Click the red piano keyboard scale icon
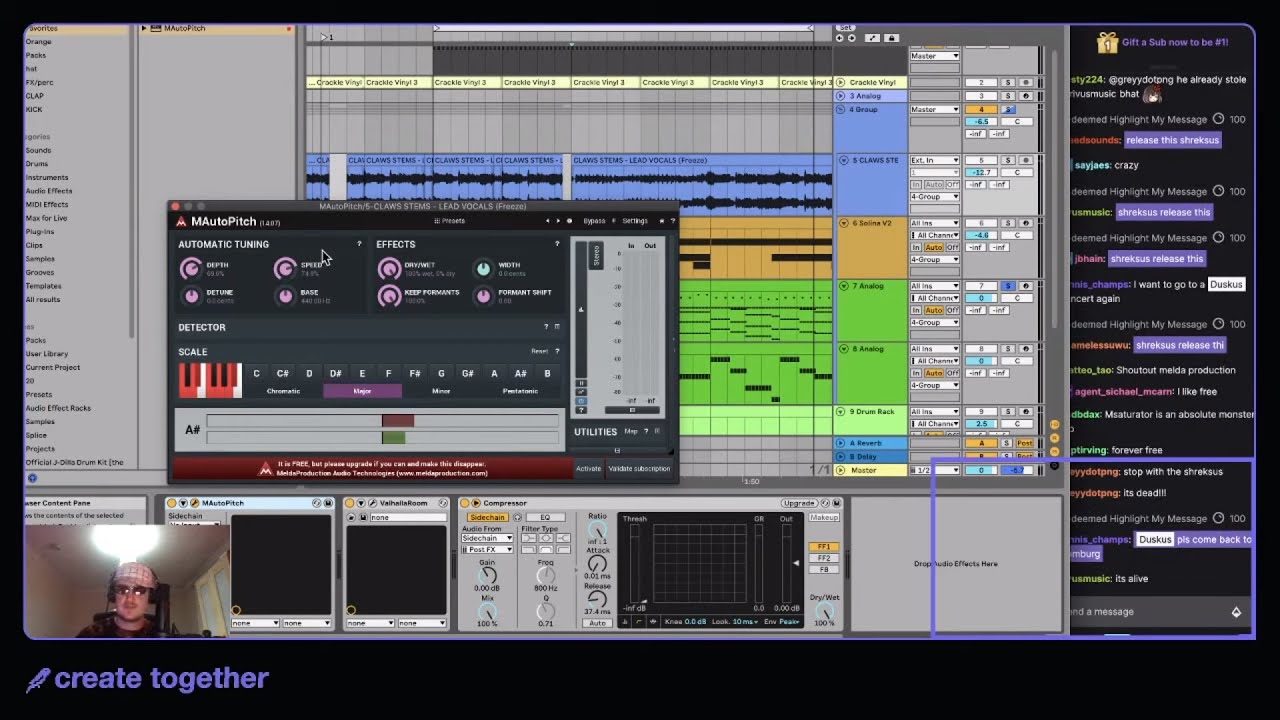The width and height of the screenshot is (1280, 720). [x=210, y=381]
